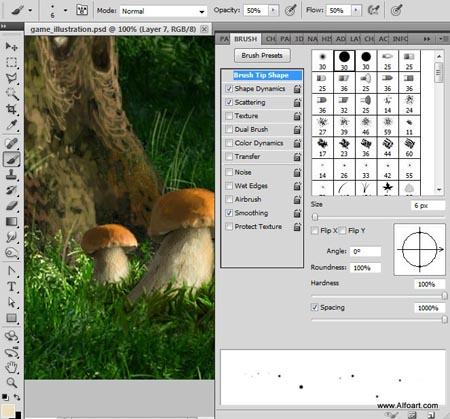
Task: Activate the Zoom magnifier tool
Action: [x=11, y=383]
